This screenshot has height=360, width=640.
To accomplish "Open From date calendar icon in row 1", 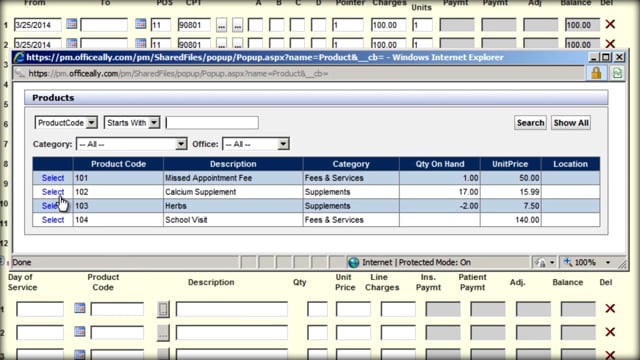I will [71, 24].
